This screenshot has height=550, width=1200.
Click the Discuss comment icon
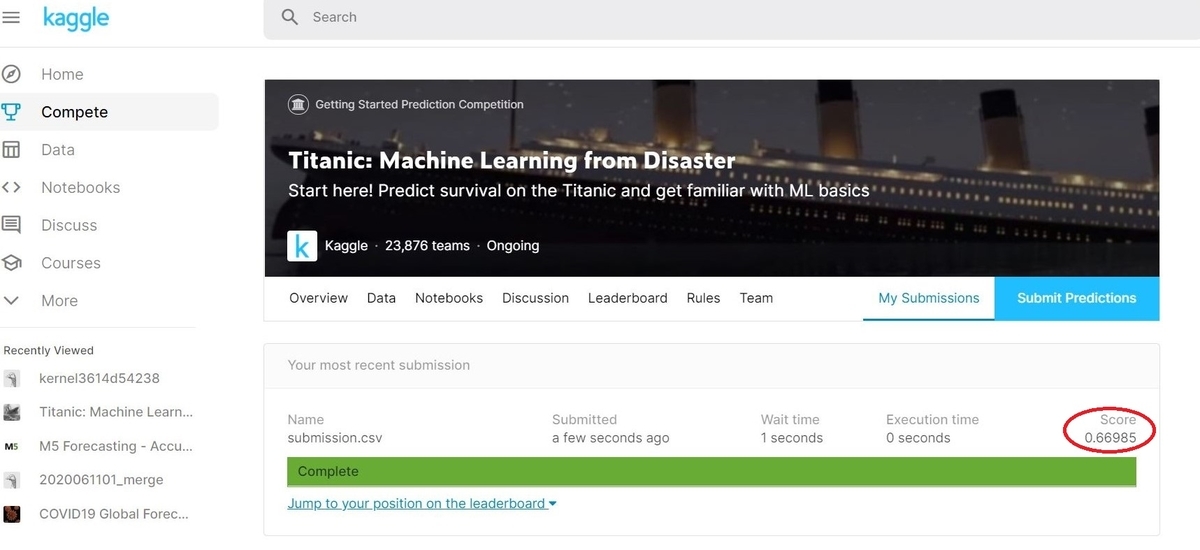[12, 225]
